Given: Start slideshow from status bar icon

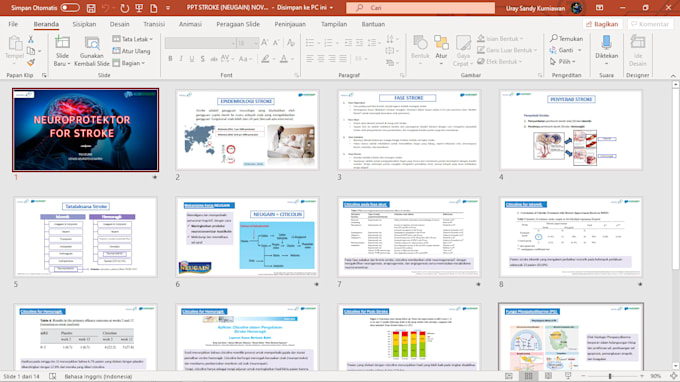Looking at the screenshot, I should coord(568,376).
